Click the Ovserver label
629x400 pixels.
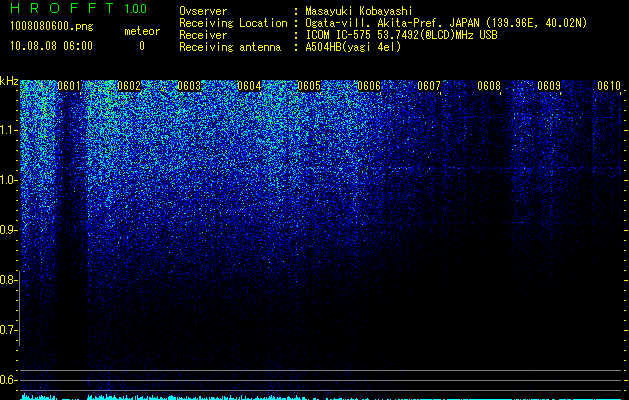pos(203,11)
